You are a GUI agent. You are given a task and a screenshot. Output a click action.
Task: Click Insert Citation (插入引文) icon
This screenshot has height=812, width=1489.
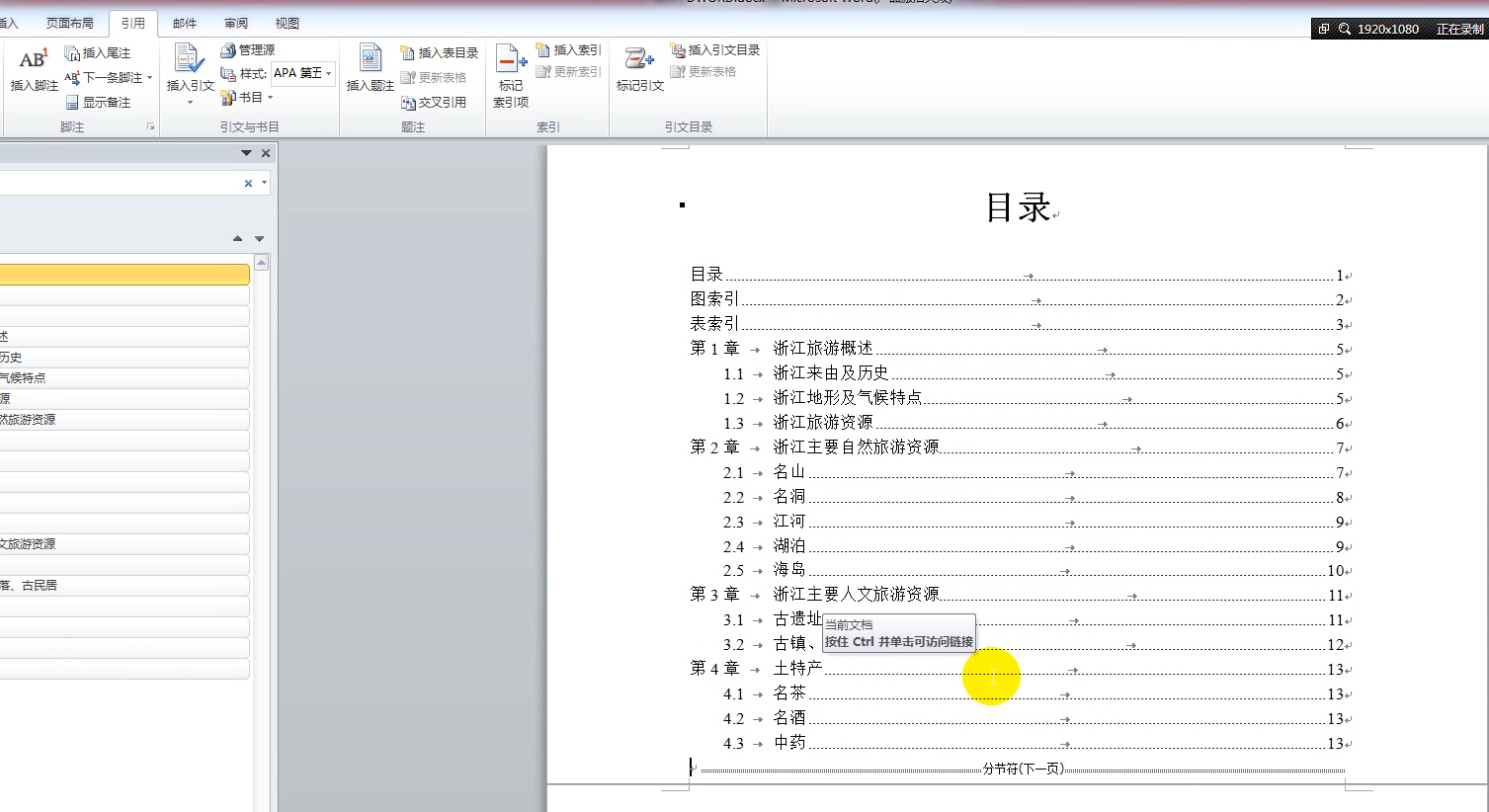(x=189, y=59)
